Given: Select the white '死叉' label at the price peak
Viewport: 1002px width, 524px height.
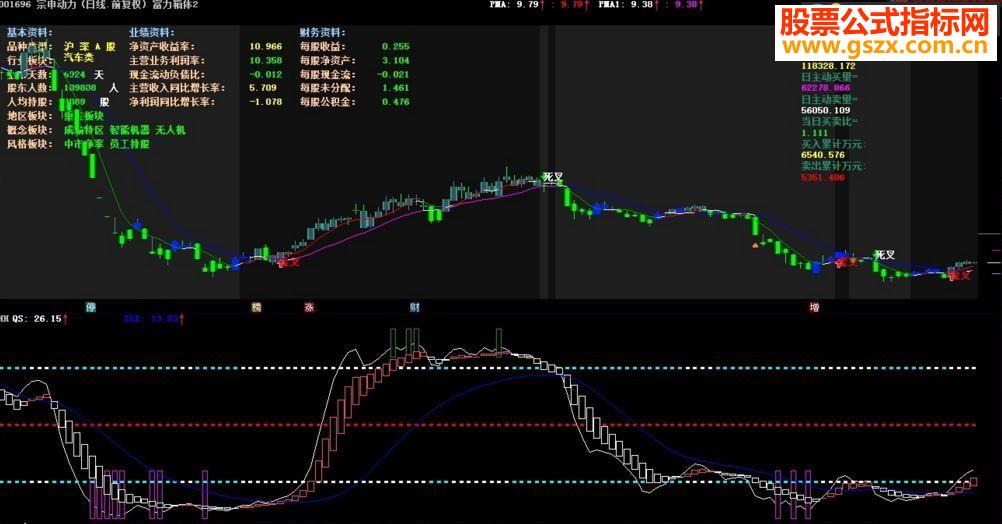Looking at the screenshot, I should [x=553, y=176].
